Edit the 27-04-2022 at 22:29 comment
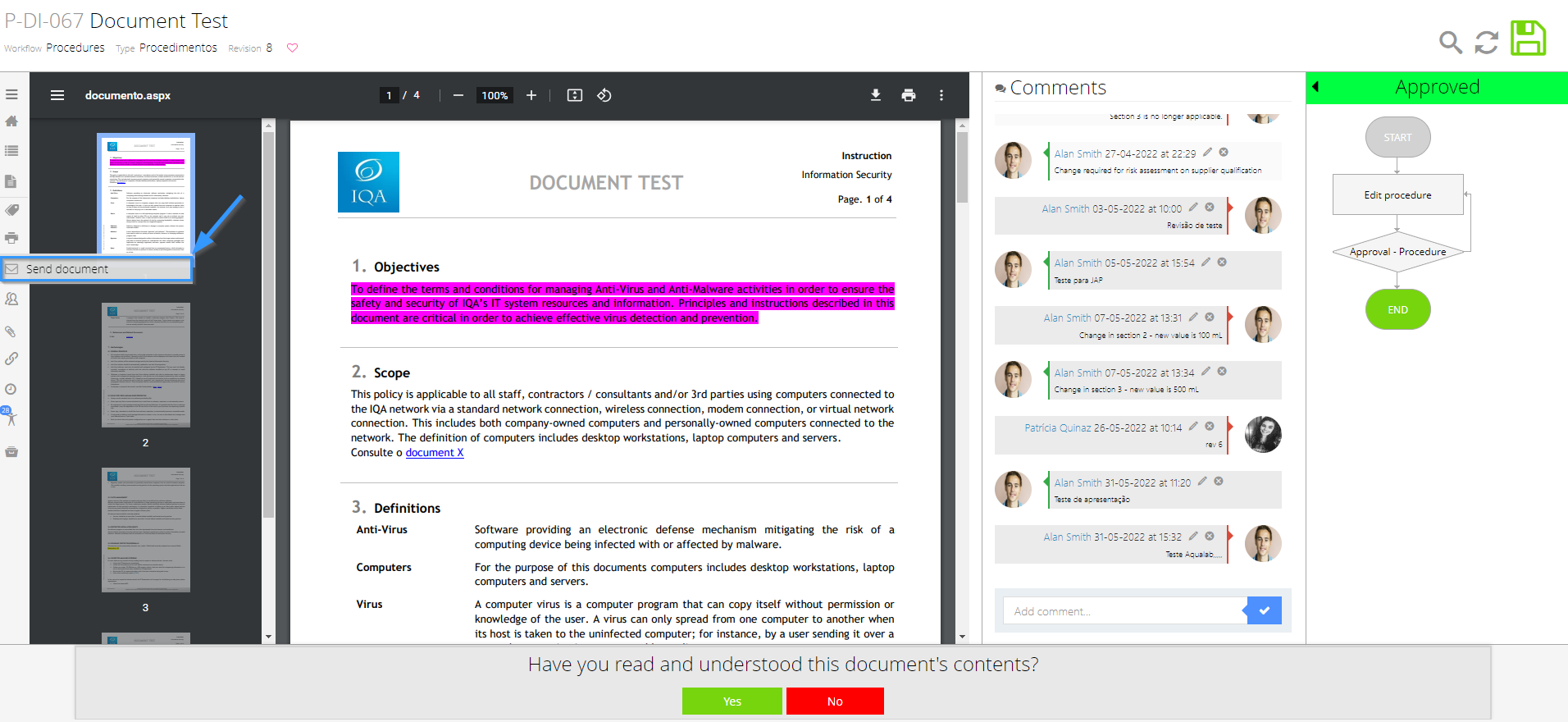The width and height of the screenshot is (1568, 722). click(1207, 153)
